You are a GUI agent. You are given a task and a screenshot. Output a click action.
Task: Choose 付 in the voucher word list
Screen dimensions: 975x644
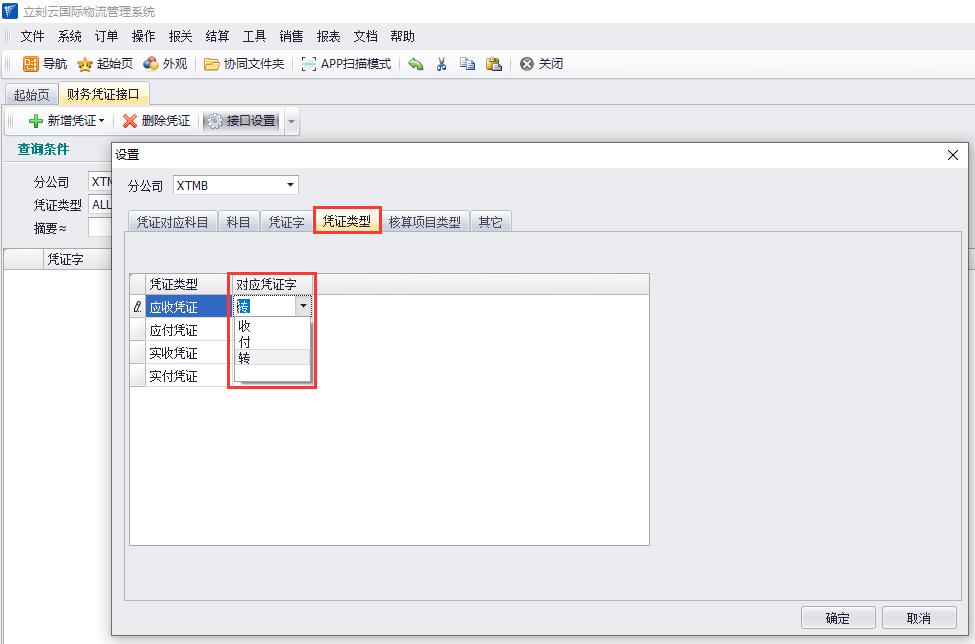click(x=245, y=342)
